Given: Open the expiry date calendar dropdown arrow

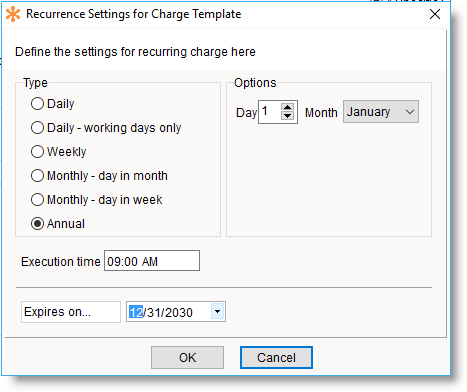Looking at the screenshot, I should (x=218, y=312).
